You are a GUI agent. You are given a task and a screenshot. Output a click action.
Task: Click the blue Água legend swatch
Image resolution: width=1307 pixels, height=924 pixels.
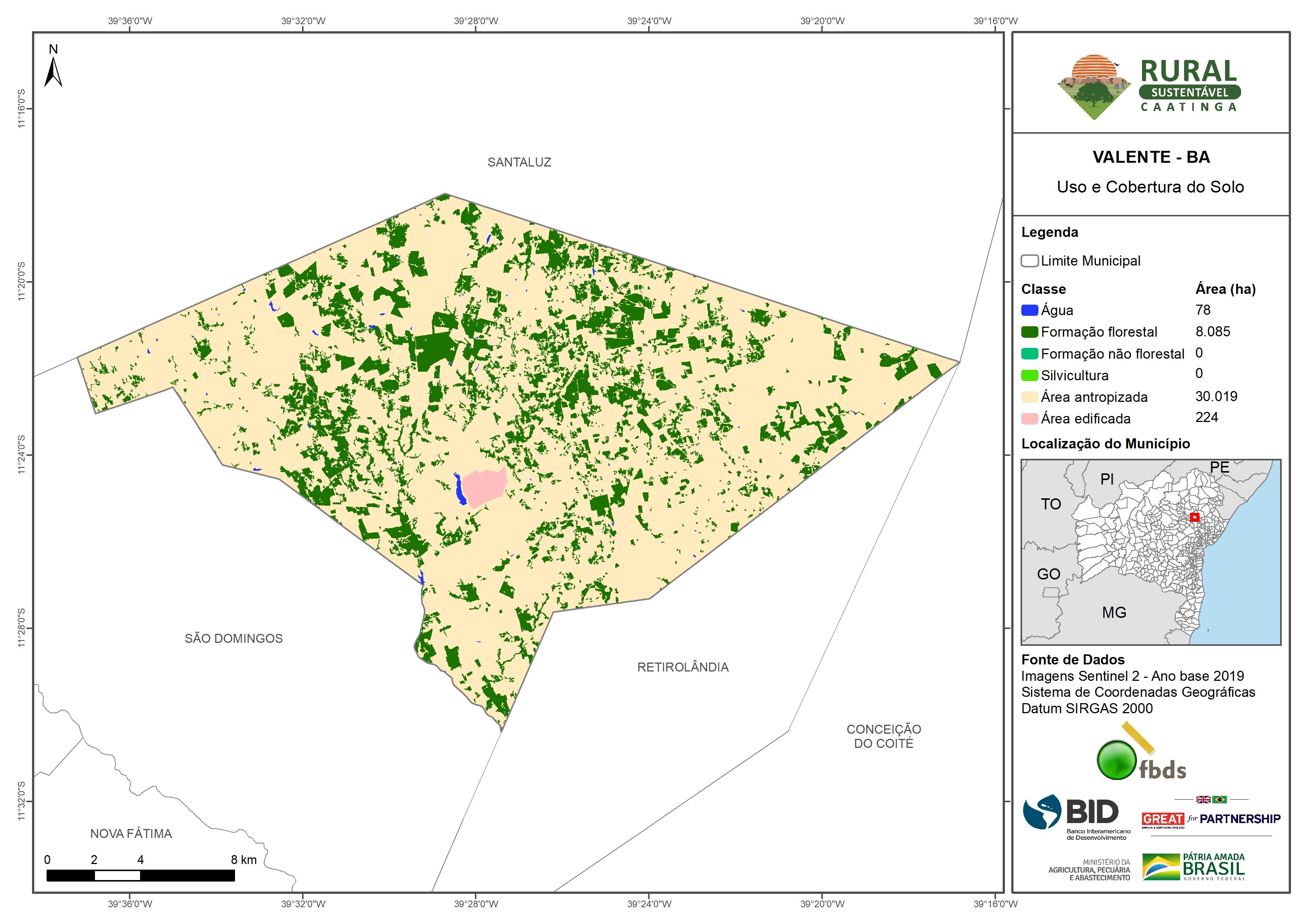coord(1029,310)
